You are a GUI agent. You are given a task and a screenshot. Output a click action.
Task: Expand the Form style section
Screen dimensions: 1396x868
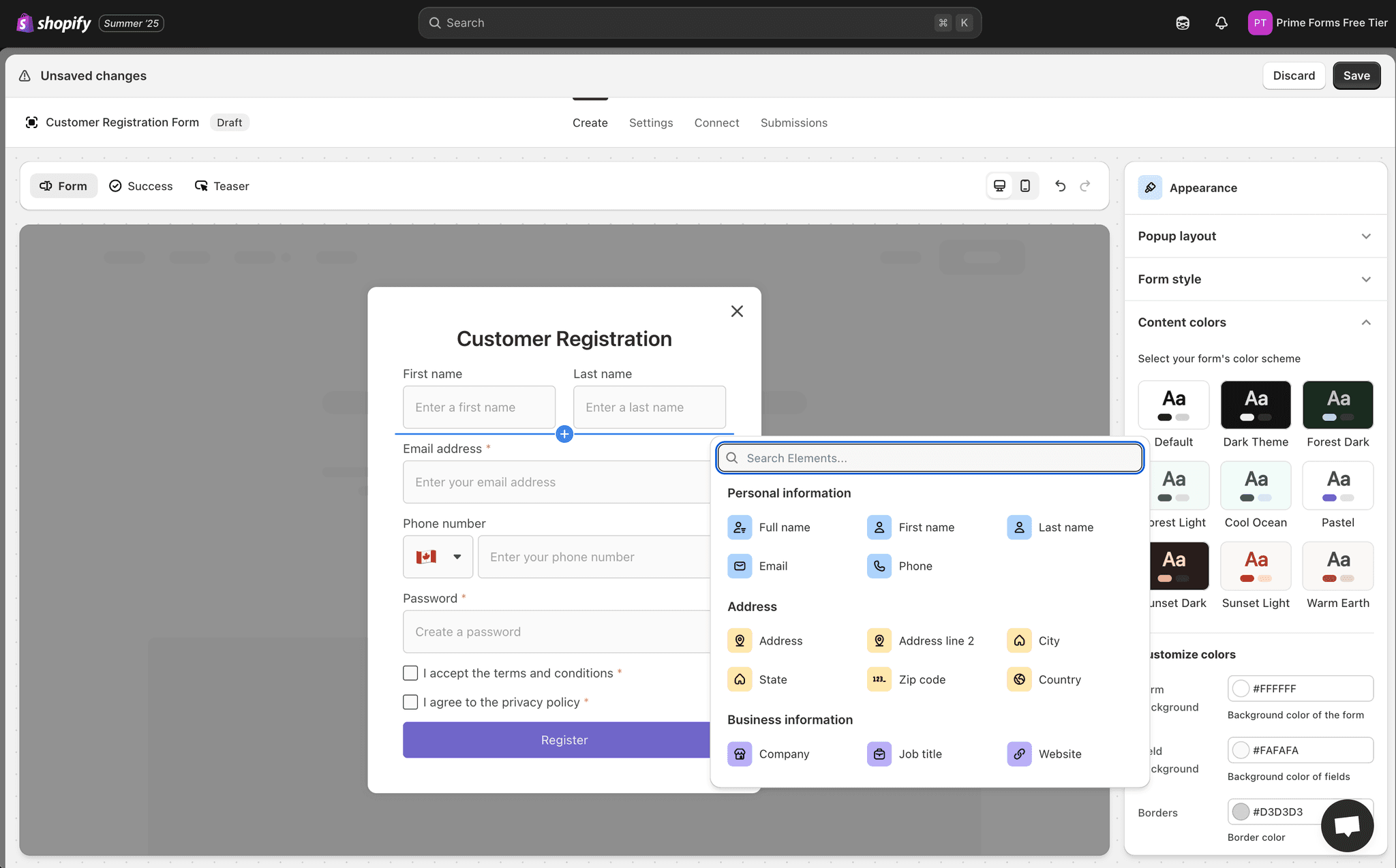[1255, 279]
